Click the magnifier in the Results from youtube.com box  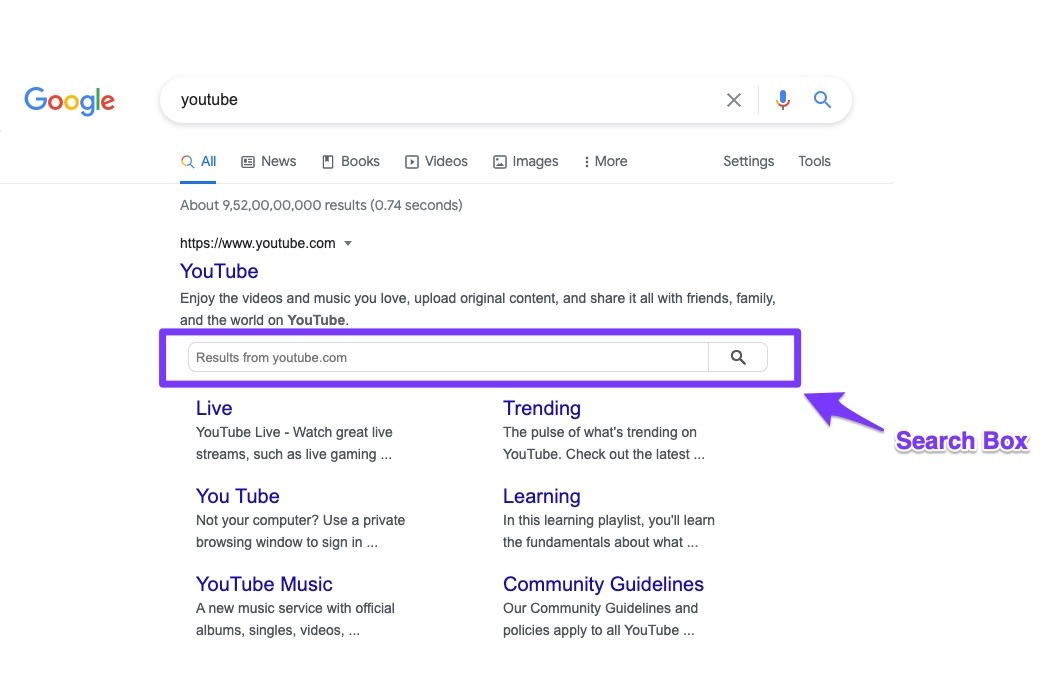(738, 357)
